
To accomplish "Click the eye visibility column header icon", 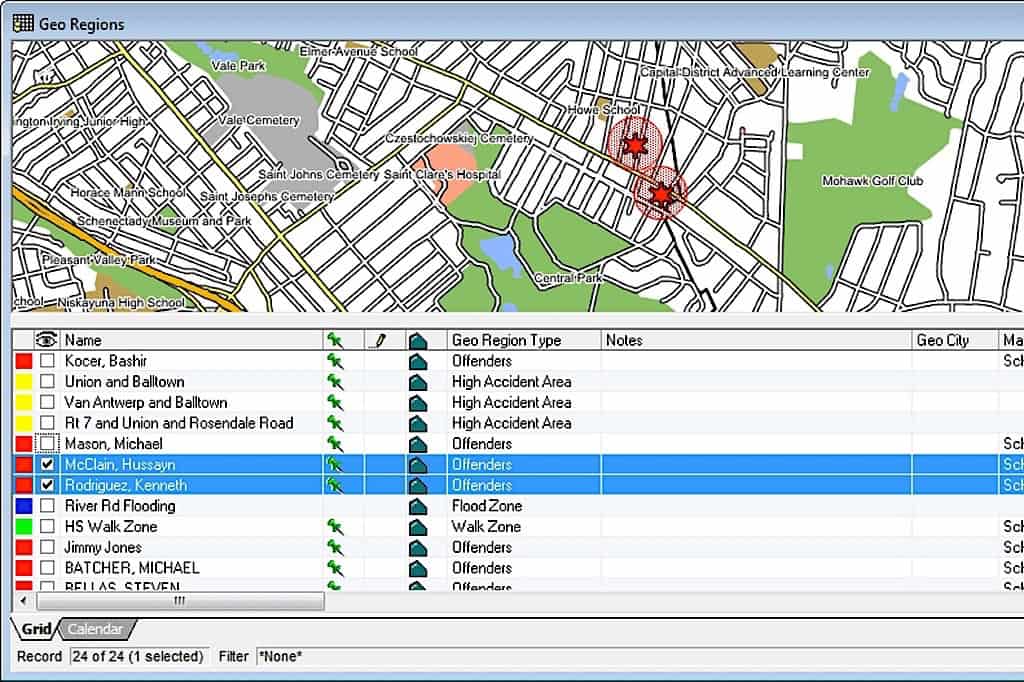I will [x=46, y=340].
